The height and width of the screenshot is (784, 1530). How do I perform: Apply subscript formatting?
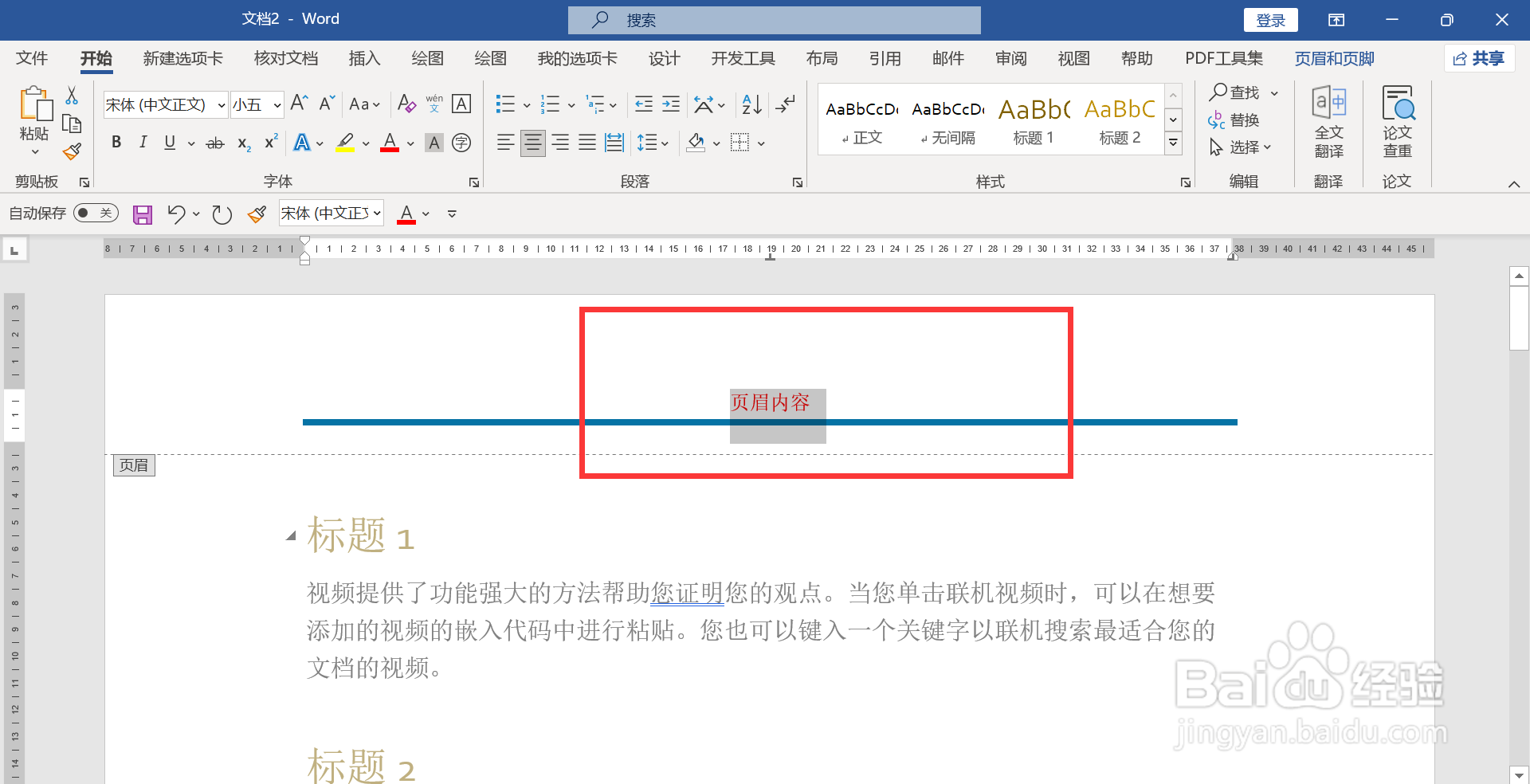point(245,143)
